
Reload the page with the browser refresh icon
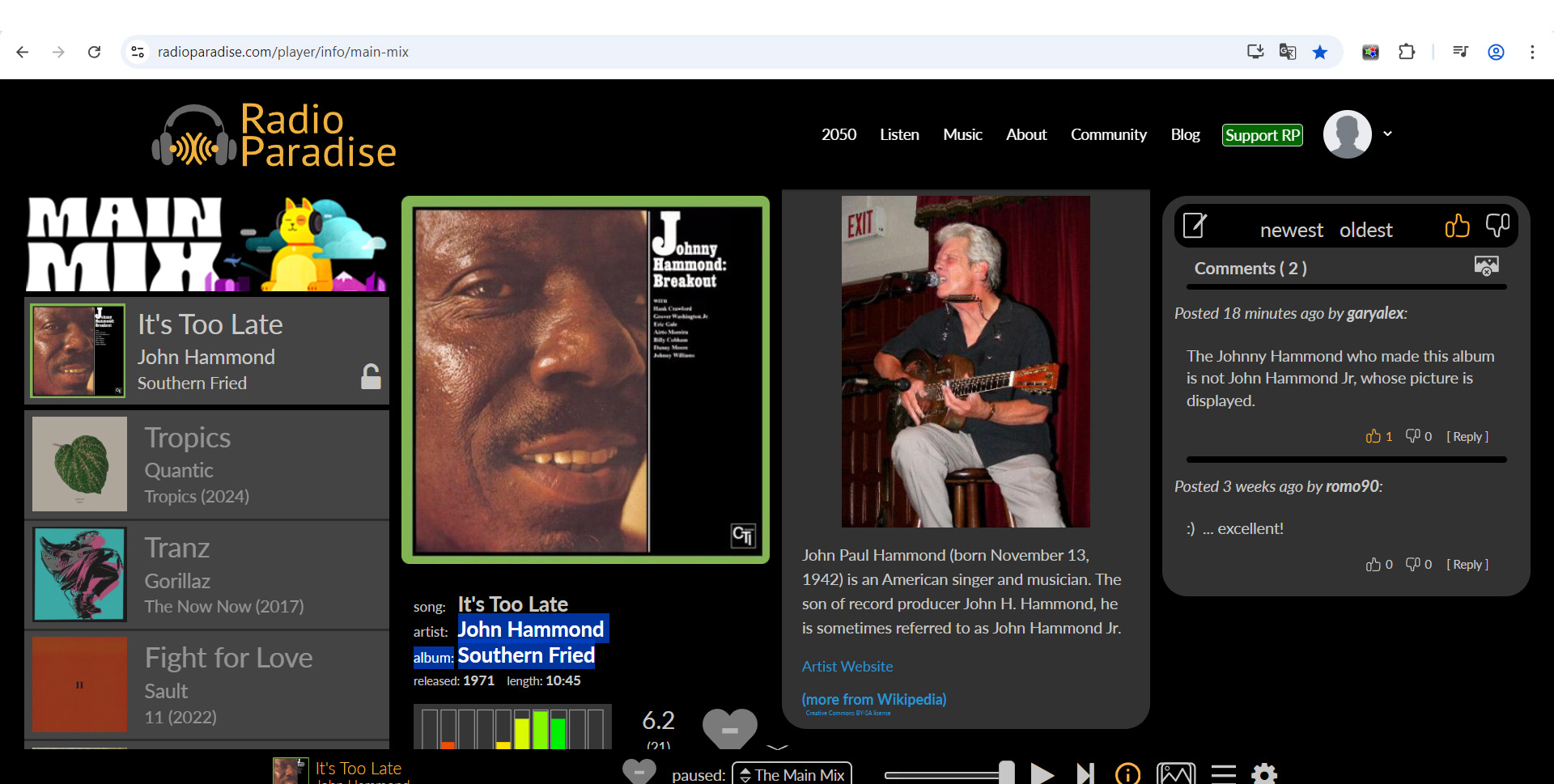(x=95, y=52)
